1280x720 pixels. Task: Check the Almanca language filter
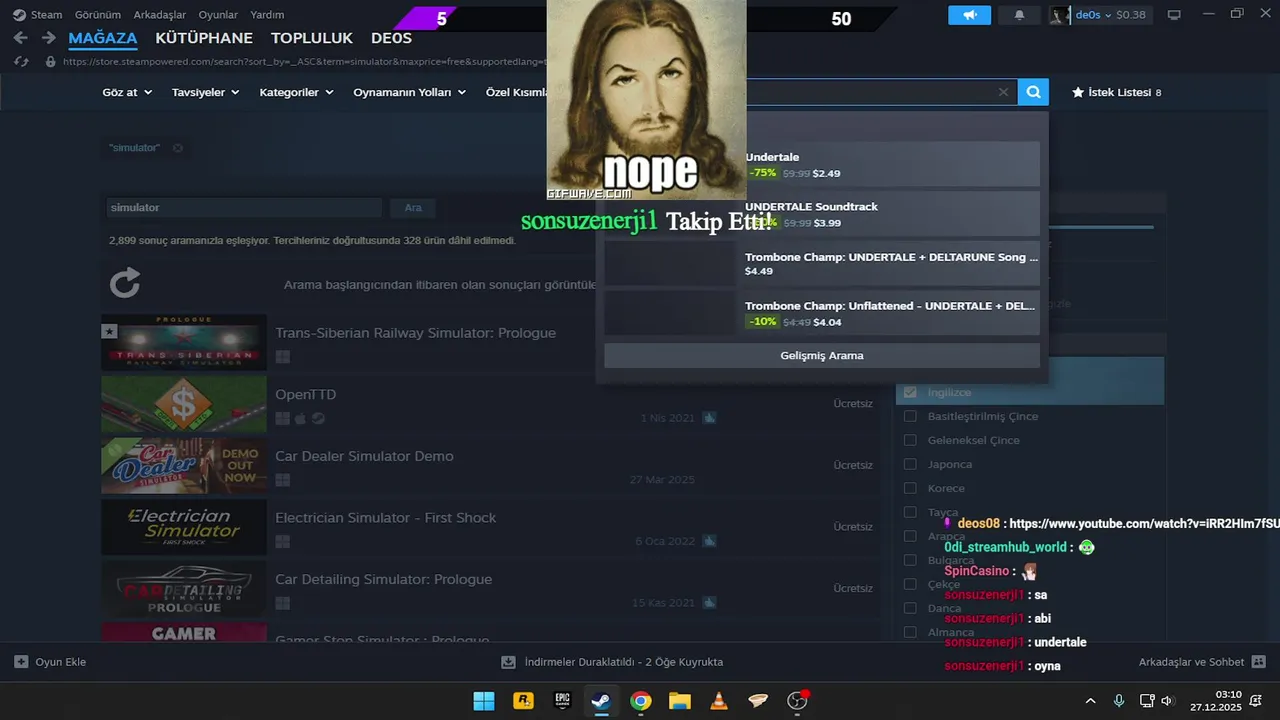click(x=910, y=632)
